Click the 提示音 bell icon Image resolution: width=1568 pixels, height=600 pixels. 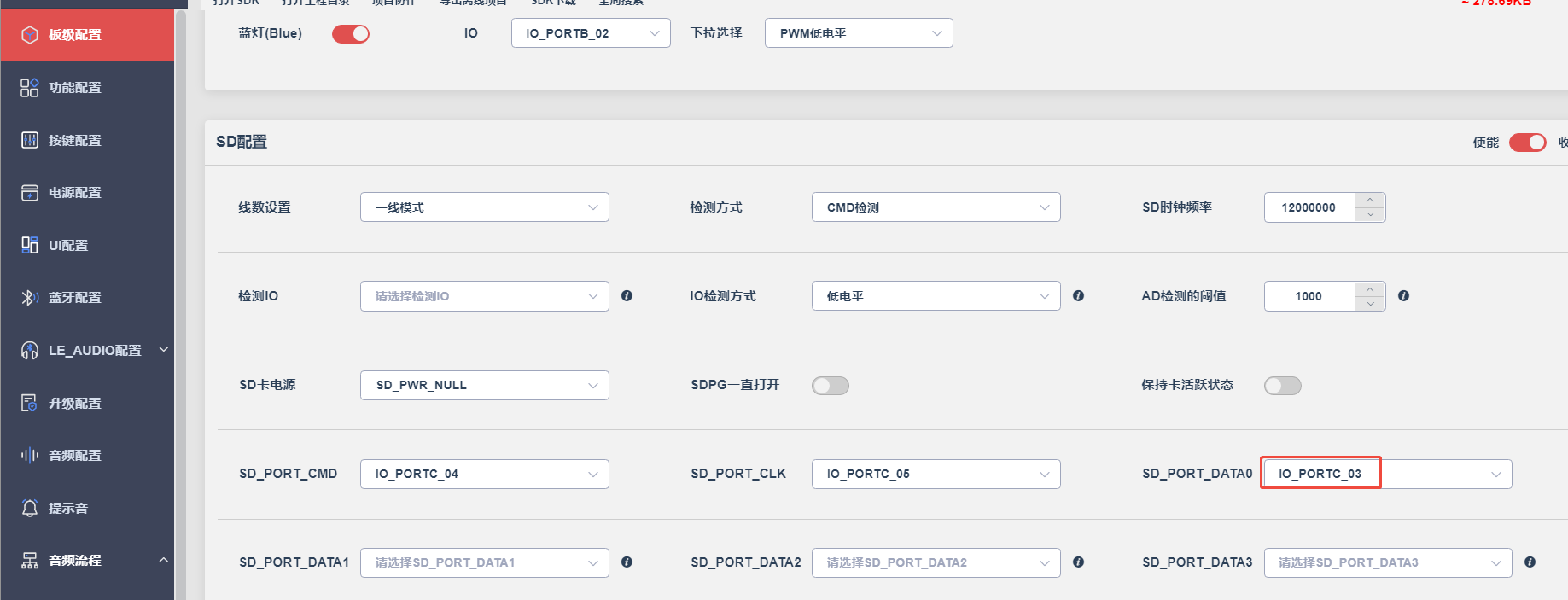30,509
